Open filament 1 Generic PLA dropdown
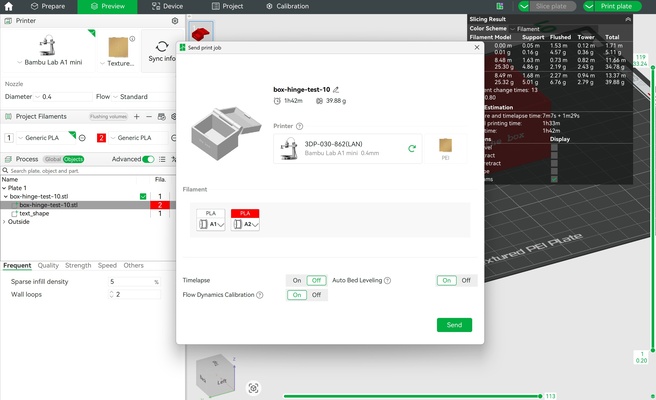656x400 pixels. point(45,138)
